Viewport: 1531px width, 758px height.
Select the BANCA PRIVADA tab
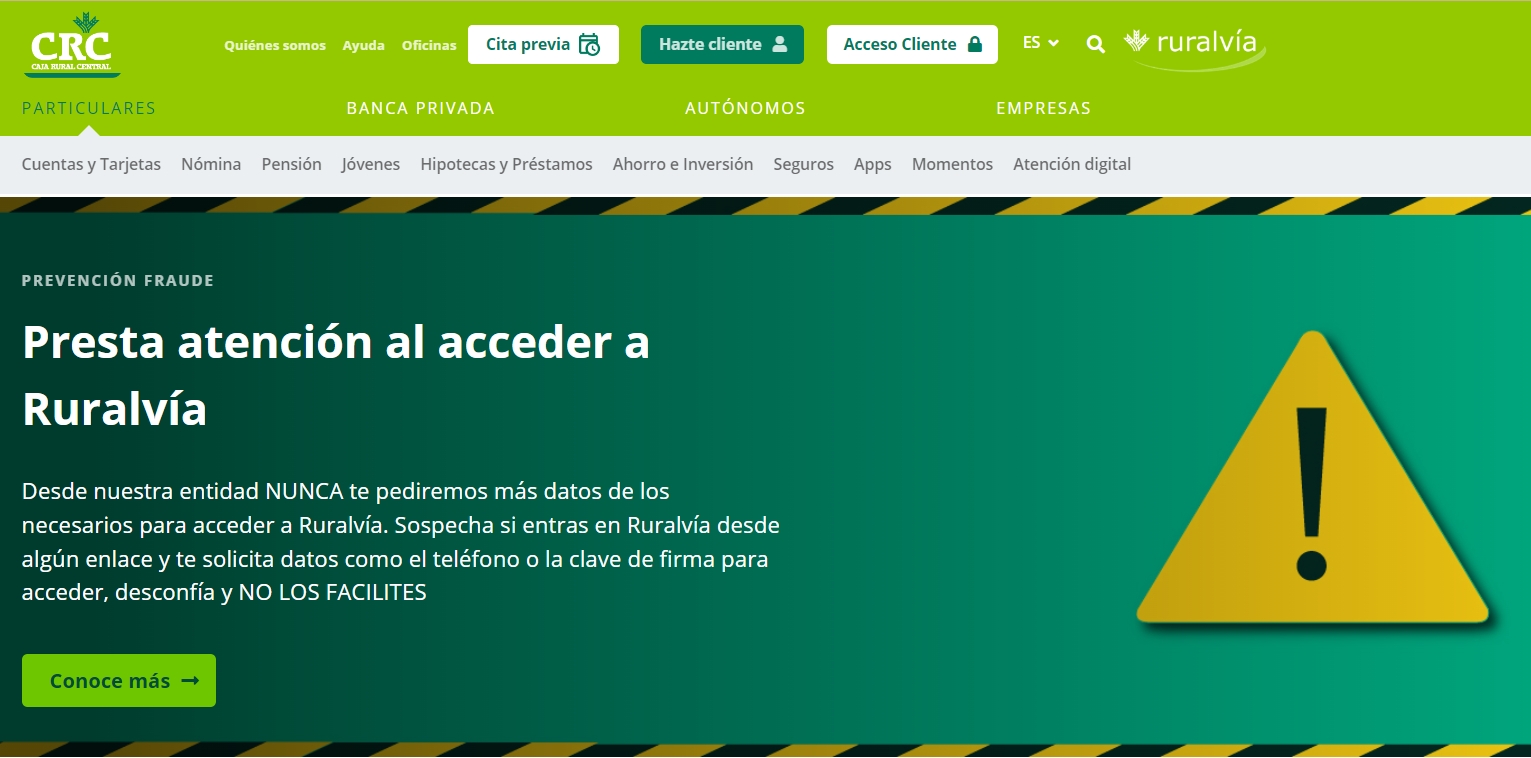point(420,108)
